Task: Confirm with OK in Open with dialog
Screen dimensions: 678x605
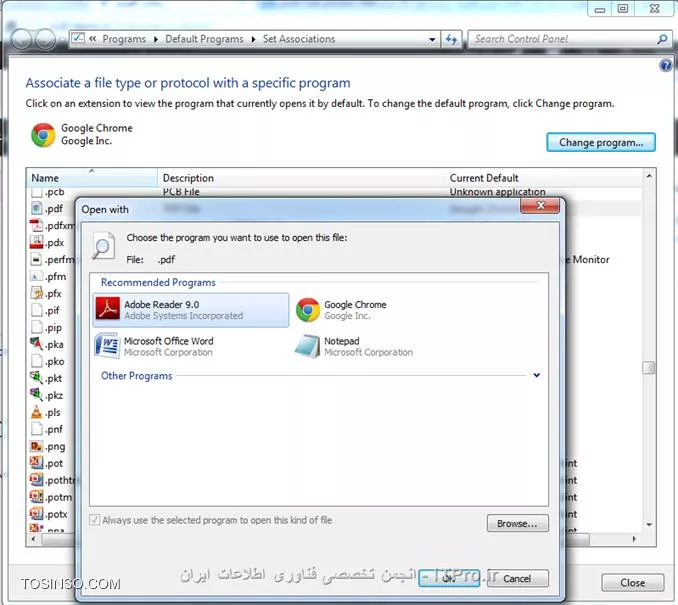Action: pos(449,578)
